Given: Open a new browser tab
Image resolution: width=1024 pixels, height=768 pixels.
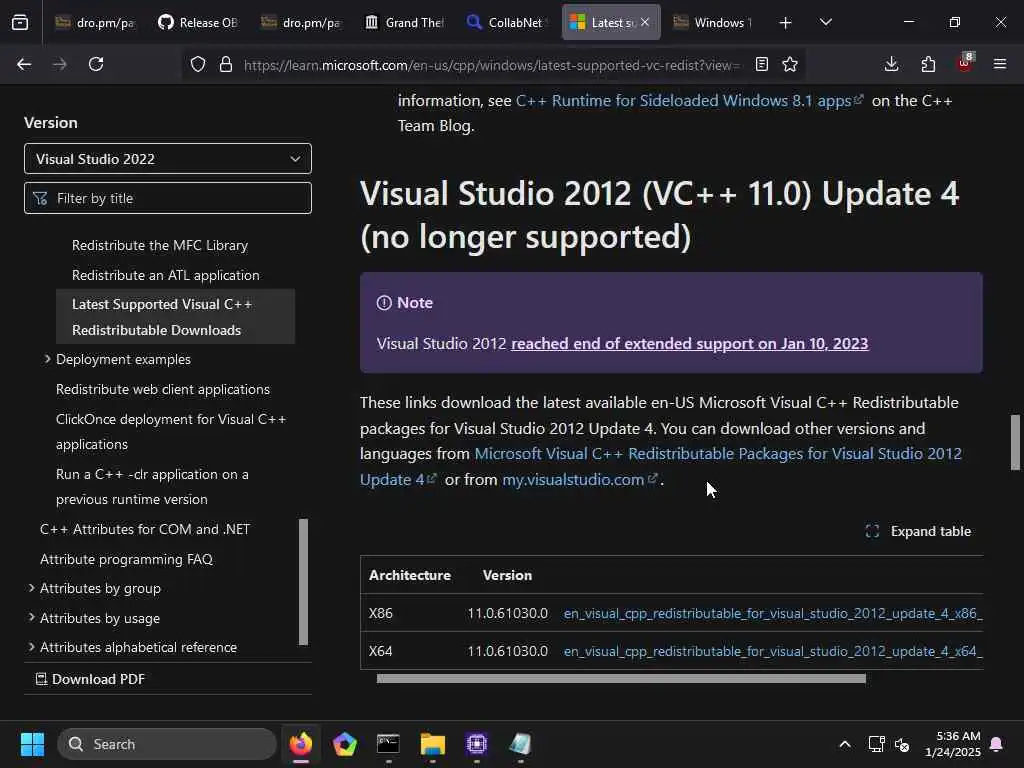Looking at the screenshot, I should pyautogui.click(x=786, y=23).
